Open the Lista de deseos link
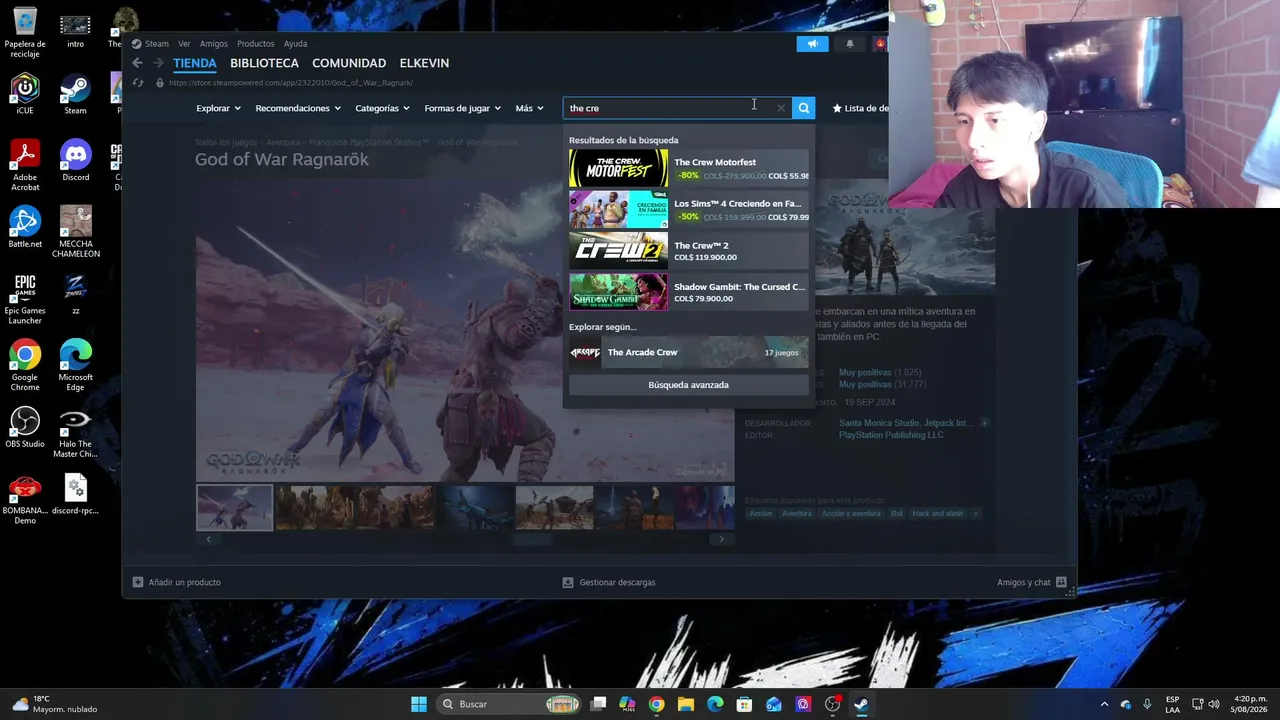Image resolution: width=1280 pixels, height=720 pixels. (x=859, y=108)
